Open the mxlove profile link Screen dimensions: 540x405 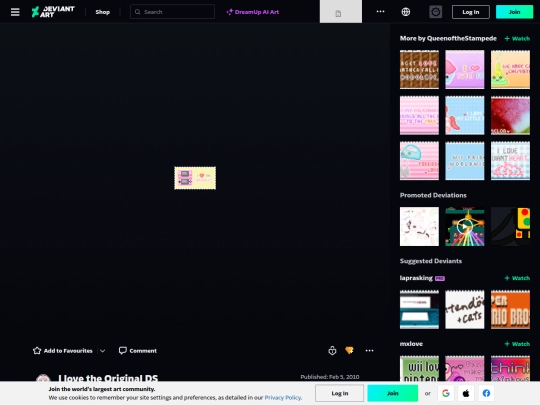coord(411,344)
